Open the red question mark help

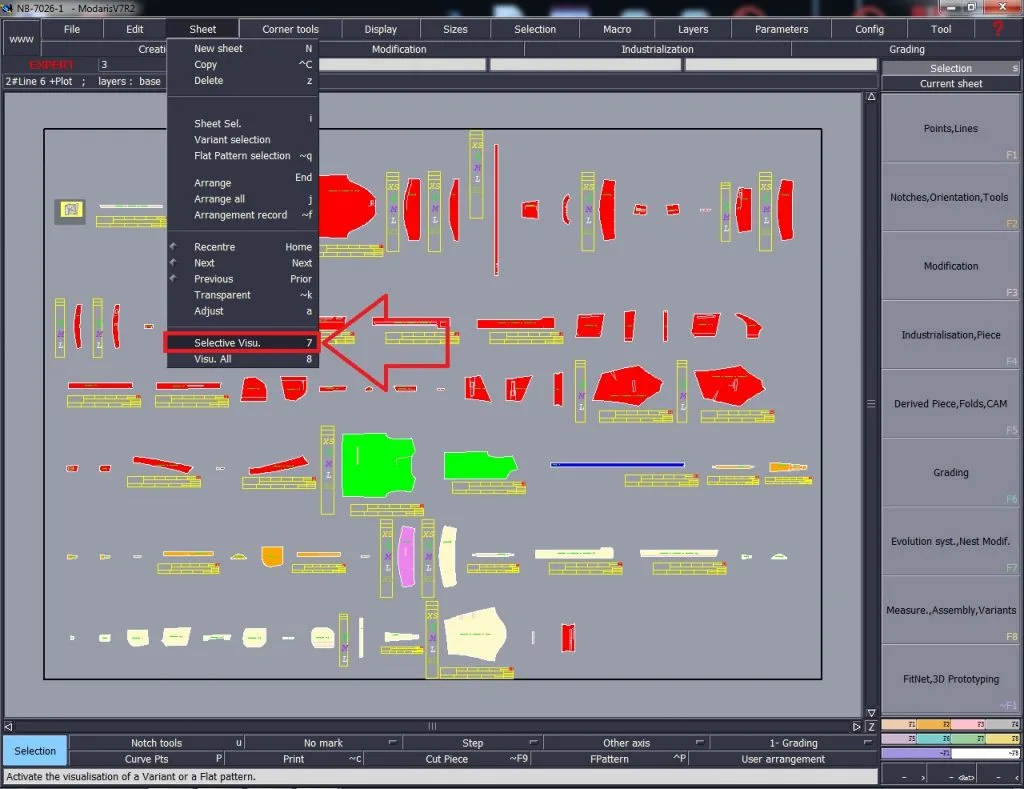coord(998,29)
